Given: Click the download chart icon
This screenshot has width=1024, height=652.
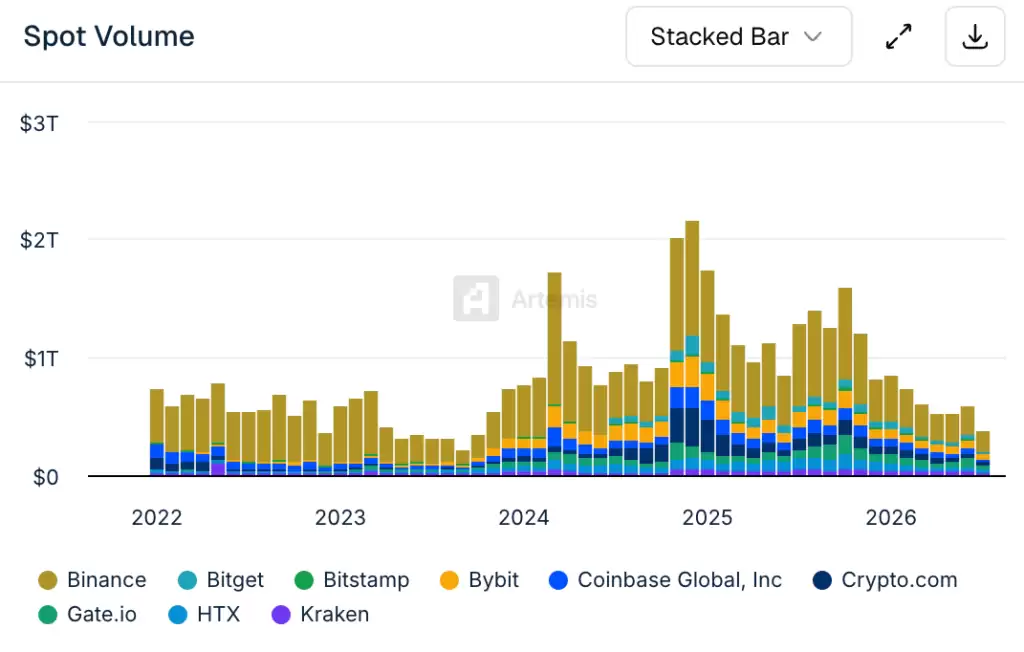Looking at the screenshot, I should [x=974, y=37].
